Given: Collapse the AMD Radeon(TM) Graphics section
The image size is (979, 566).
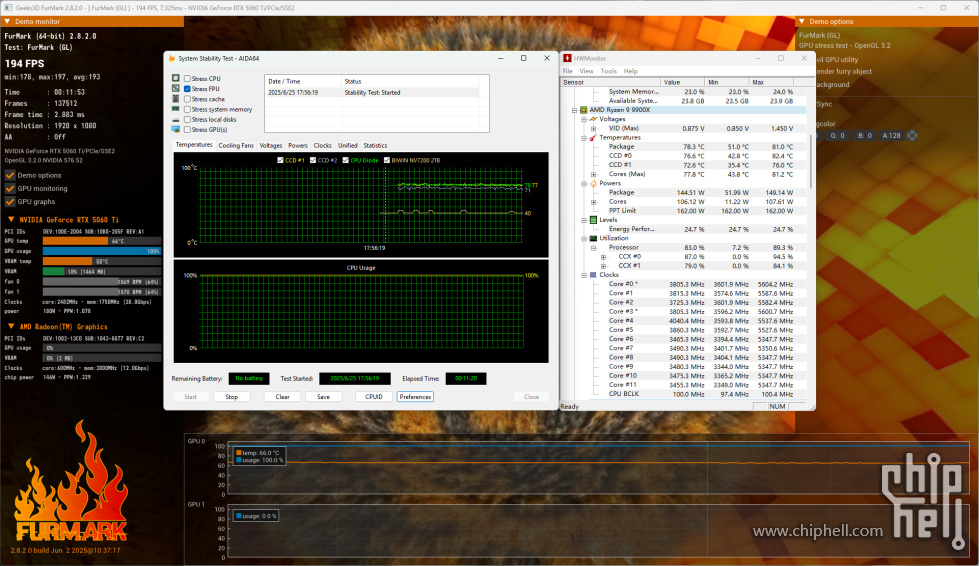Looking at the screenshot, I should pyautogui.click(x=11, y=326).
